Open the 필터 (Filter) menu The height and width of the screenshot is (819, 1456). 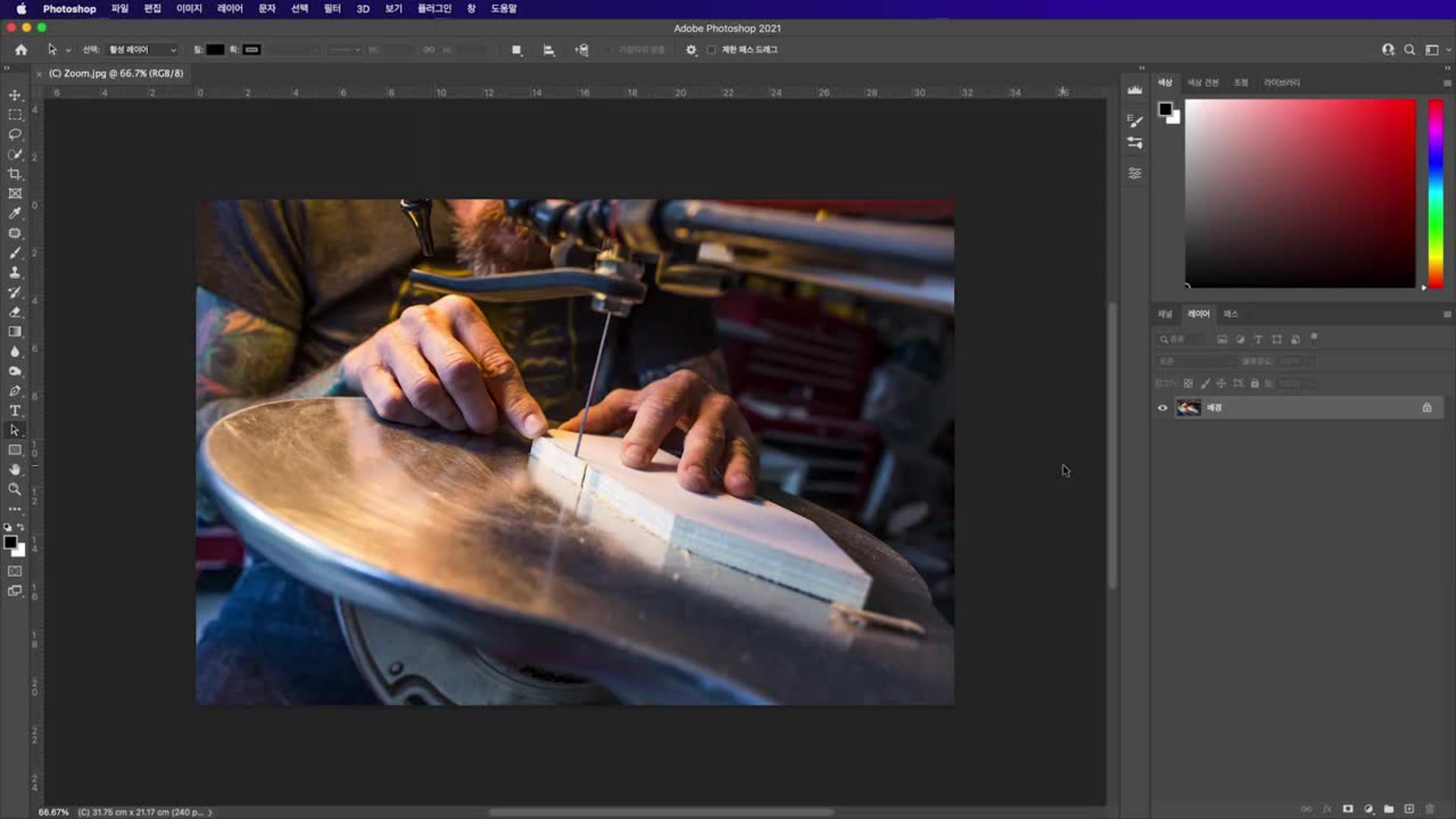[332, 8]
